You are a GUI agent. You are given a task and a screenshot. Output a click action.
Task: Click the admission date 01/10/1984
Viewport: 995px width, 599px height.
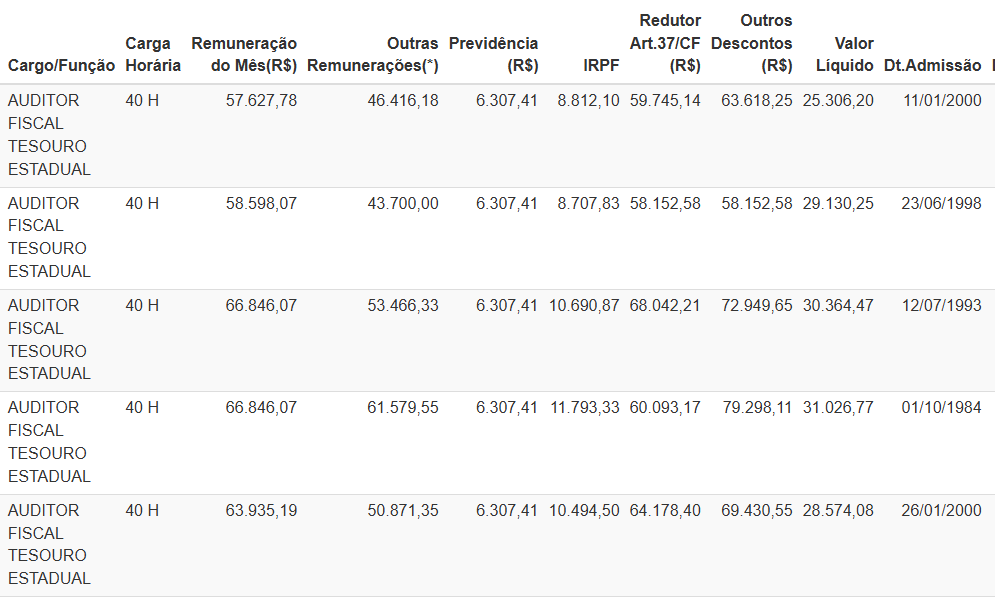click(942, 408)
